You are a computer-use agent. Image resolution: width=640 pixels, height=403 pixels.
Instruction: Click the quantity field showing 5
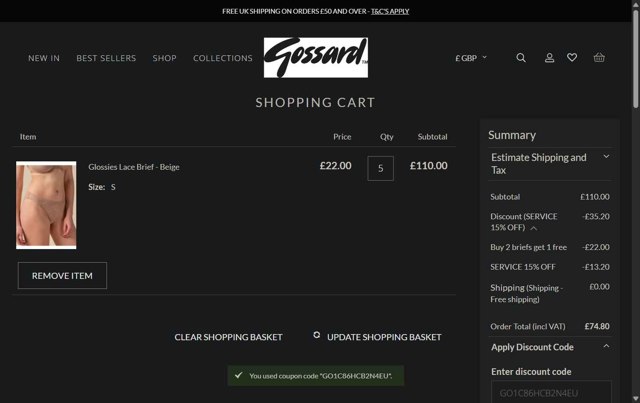point(380,168)
